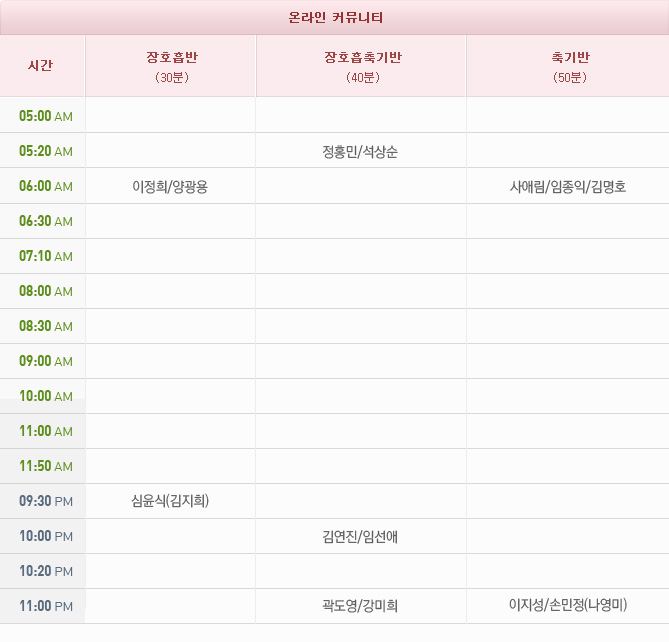Select the 장호흡반 (30분) column header
Image resolution: width=669 pixels, height=642 pixels.
(171, 66)
